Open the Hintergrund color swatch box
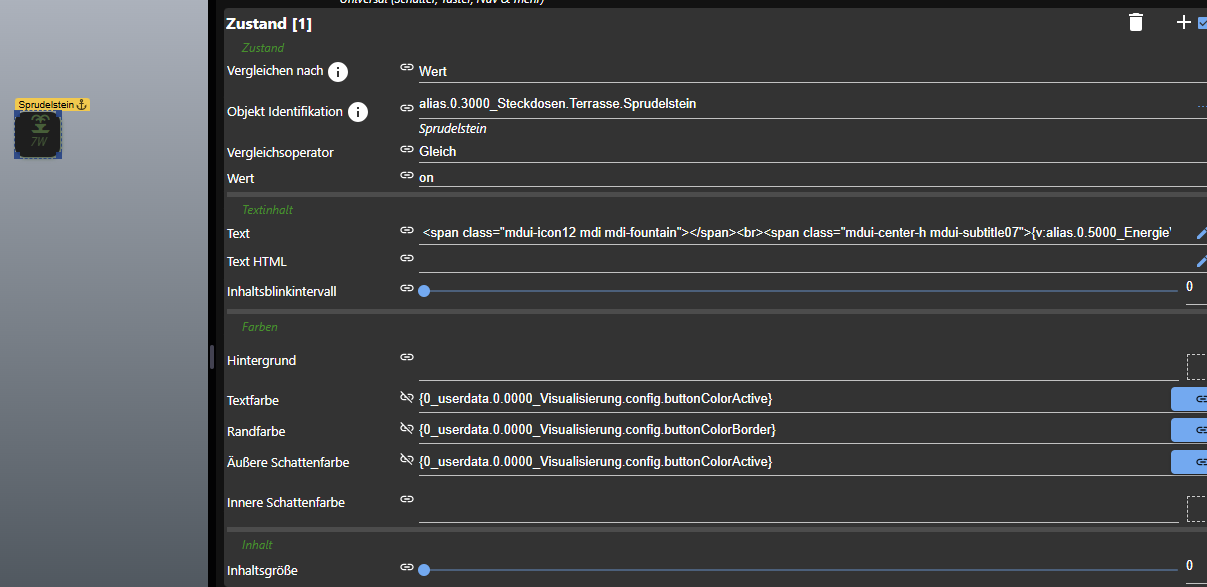The height and width of the screenshot is (587, 1207). pos(1196,367)
